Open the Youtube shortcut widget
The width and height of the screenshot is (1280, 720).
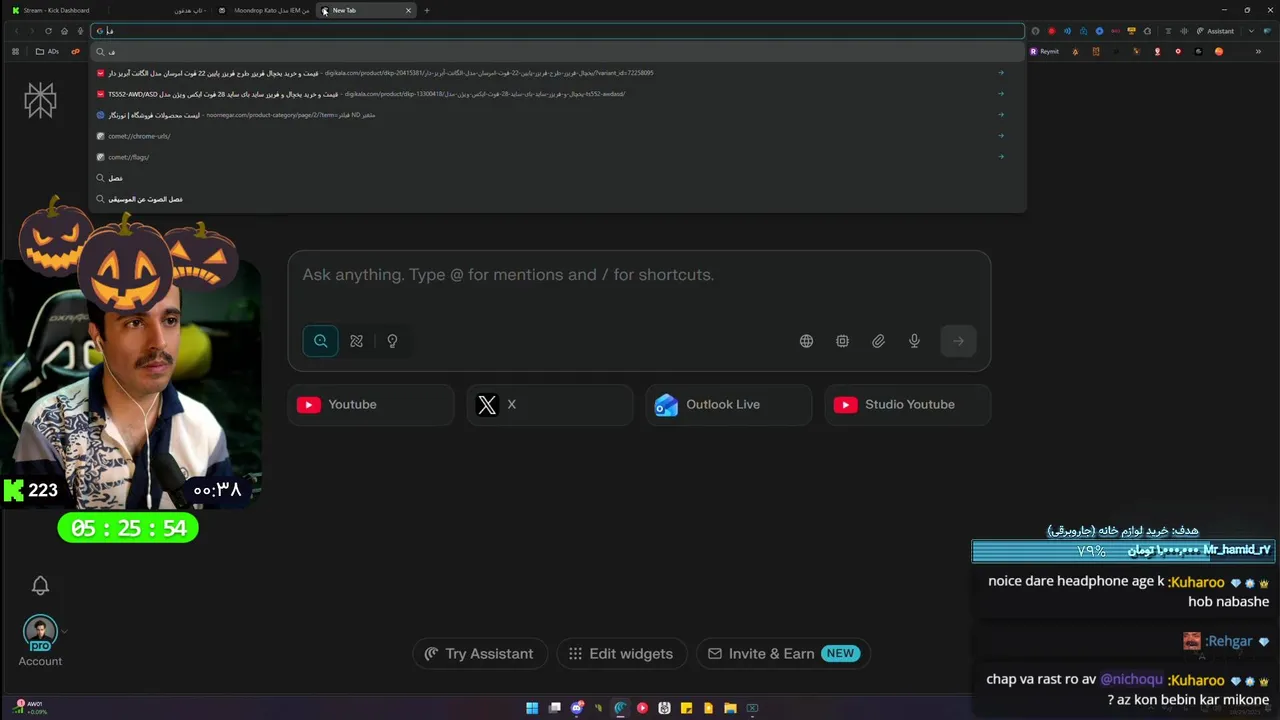pyautogui.click(x=371, y=405)
